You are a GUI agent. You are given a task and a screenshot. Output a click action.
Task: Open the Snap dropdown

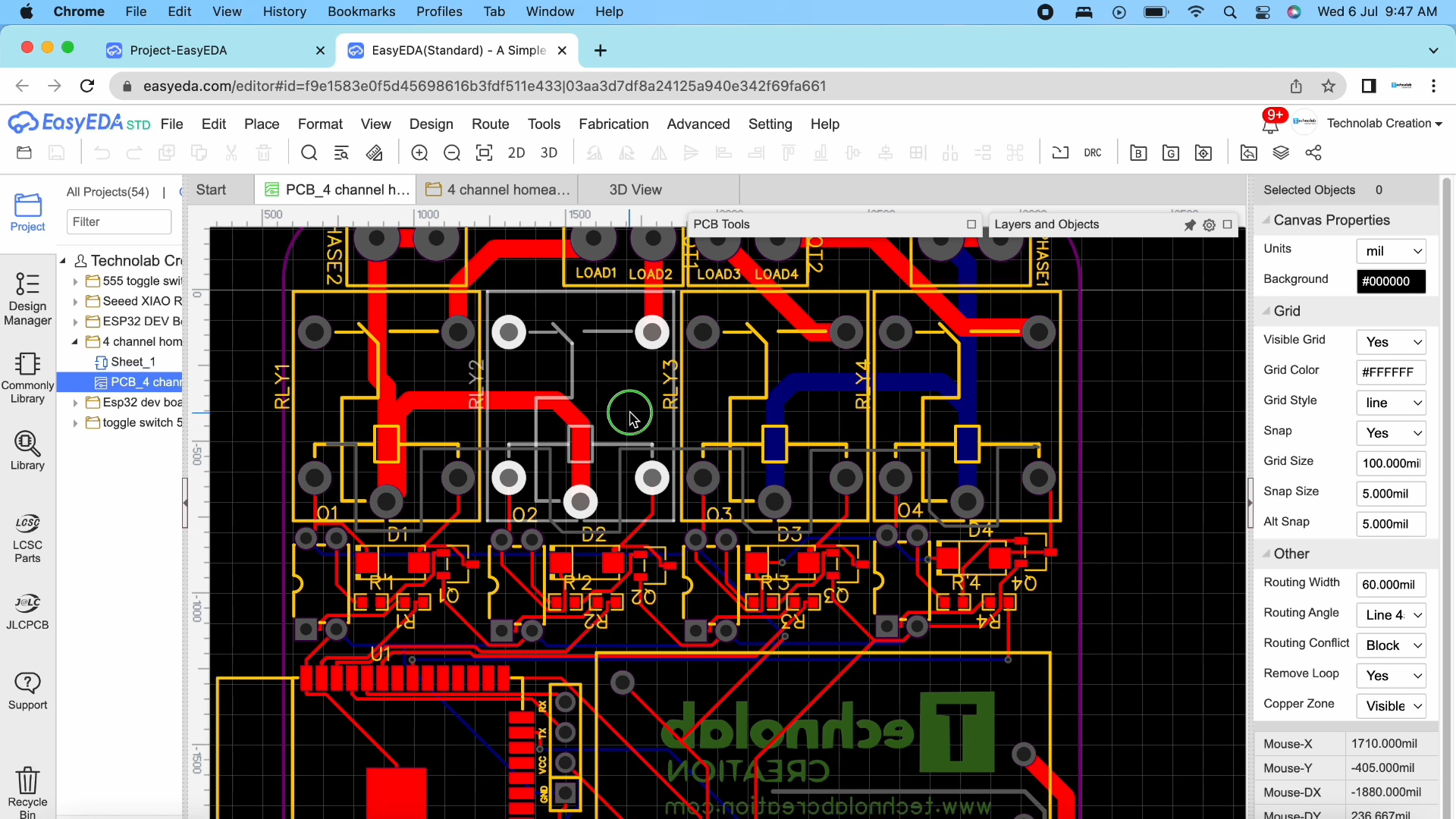coord(1391,433)
